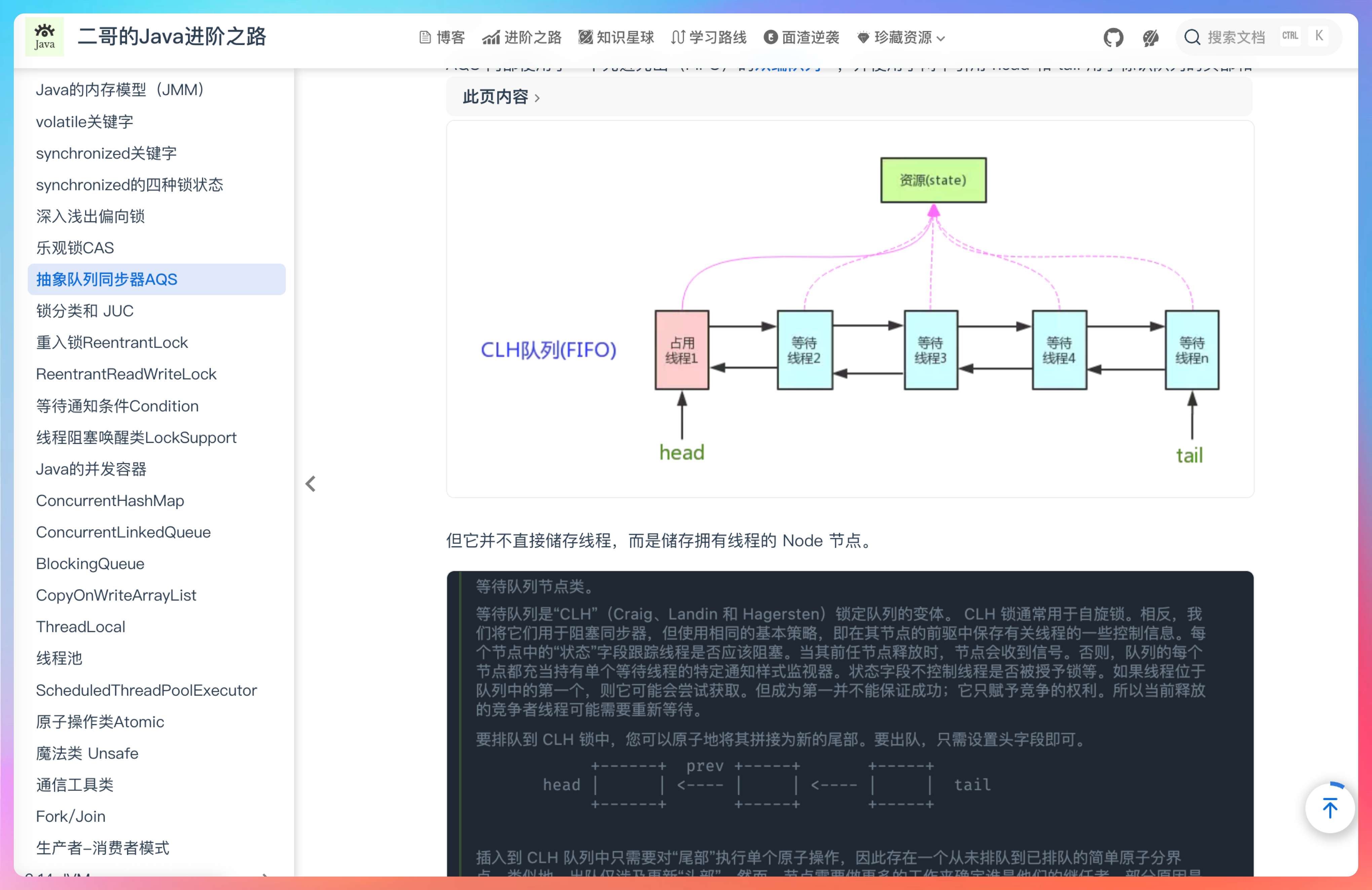
Task: Select 抽象队列同步器AQS in the sidebar
Action: pyautogui.click(x=107, y=279)
